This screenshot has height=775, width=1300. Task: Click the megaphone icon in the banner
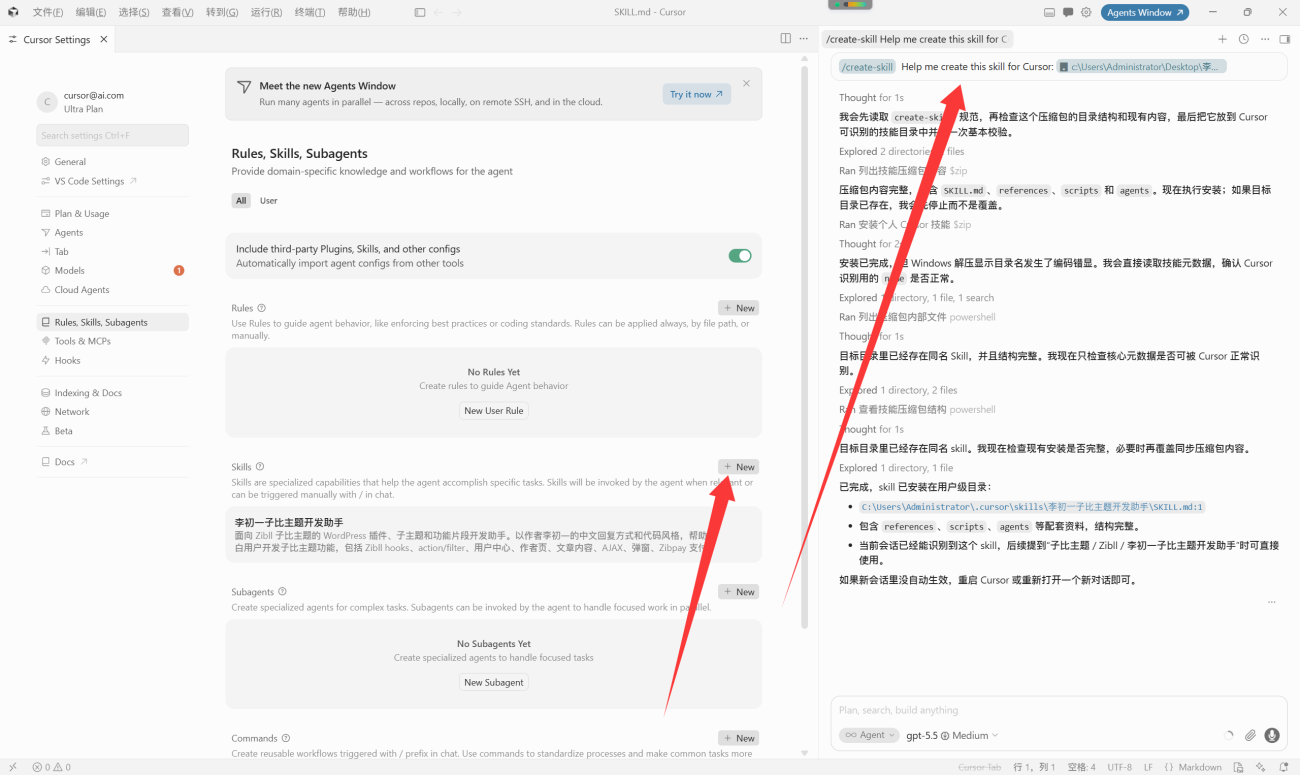pos(244,87)
